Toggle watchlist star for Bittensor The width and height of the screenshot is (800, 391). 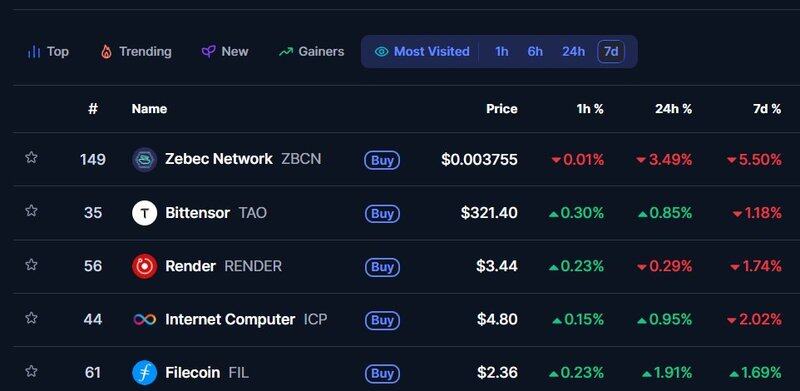pyautogui.click(x=31, y=210)
